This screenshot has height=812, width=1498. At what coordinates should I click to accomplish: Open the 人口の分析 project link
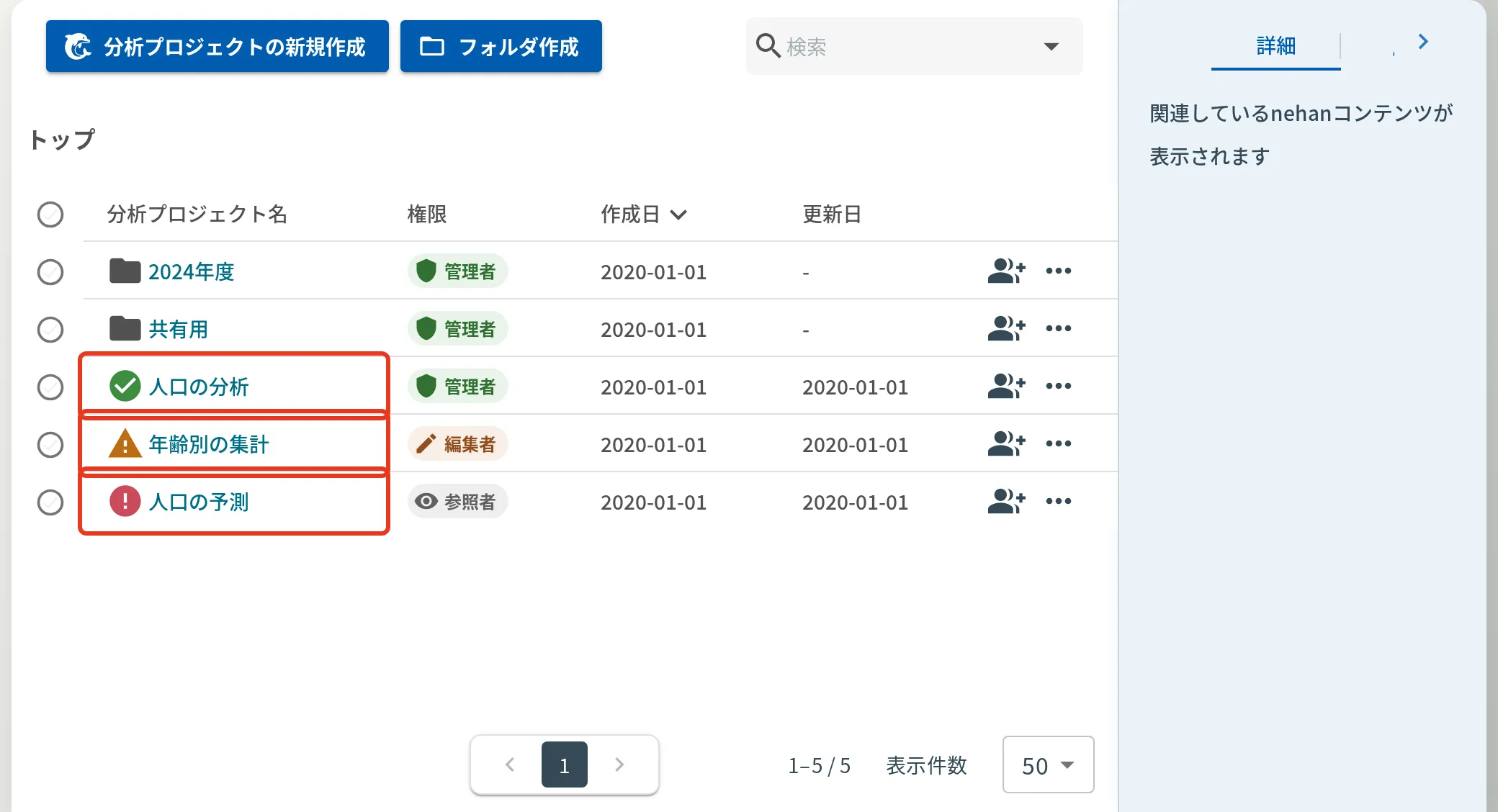pyautogui.click(x=199, y=387)
